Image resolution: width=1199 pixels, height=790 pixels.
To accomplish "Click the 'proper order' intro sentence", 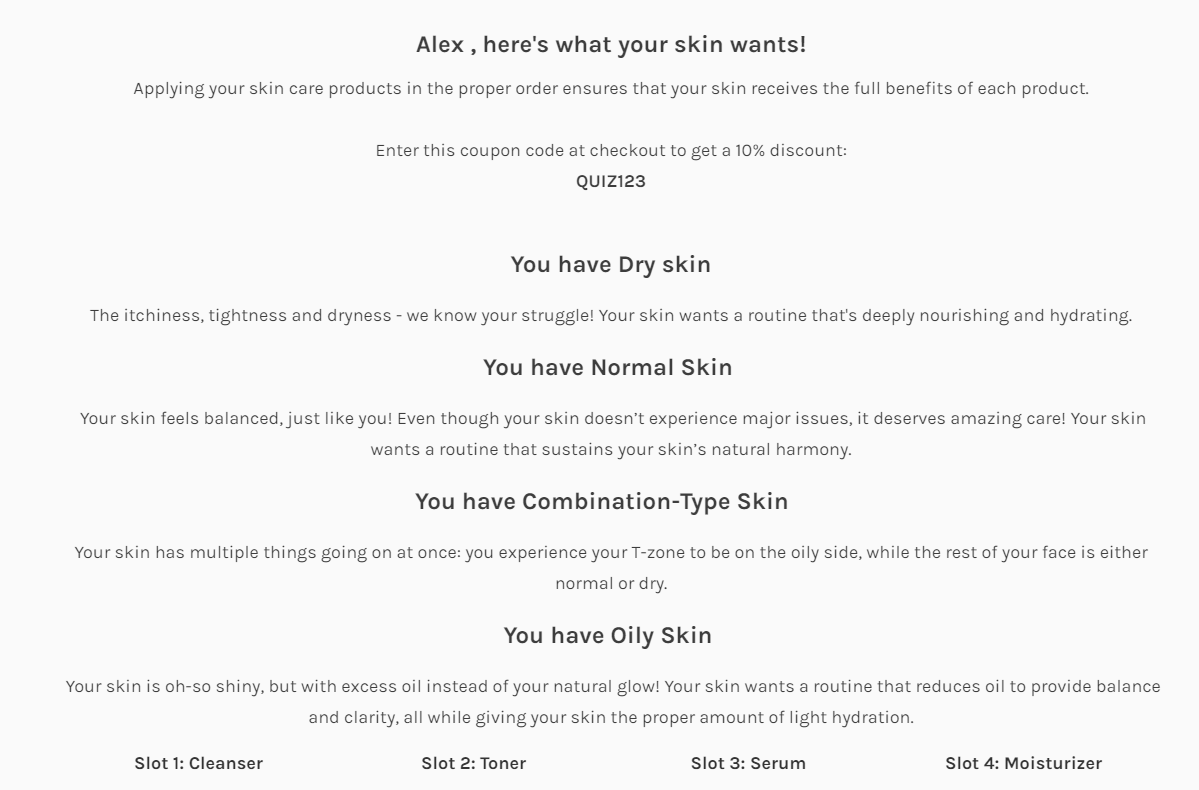I will pyautogui.click(x=611, y=89).
